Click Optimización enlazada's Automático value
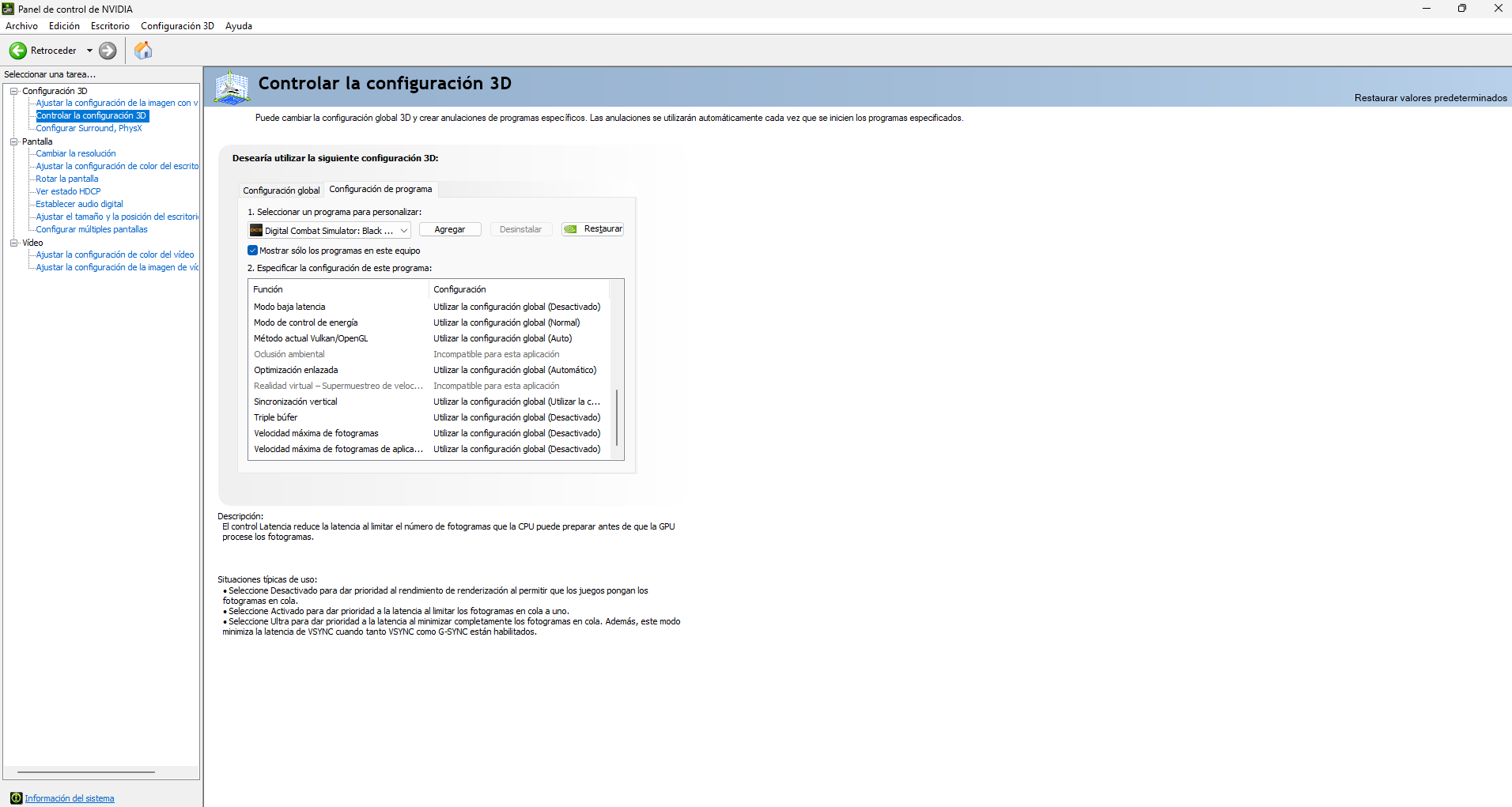The width and height of the screenshot is (1512, 807). click(x=515, y=370)
